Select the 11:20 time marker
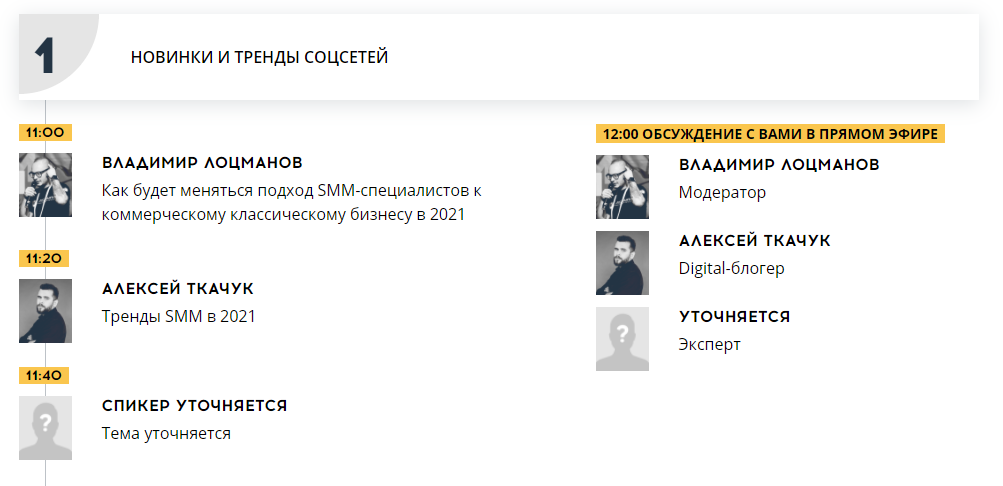Viewport: 1003px width, 486px height. click(45, 258)
